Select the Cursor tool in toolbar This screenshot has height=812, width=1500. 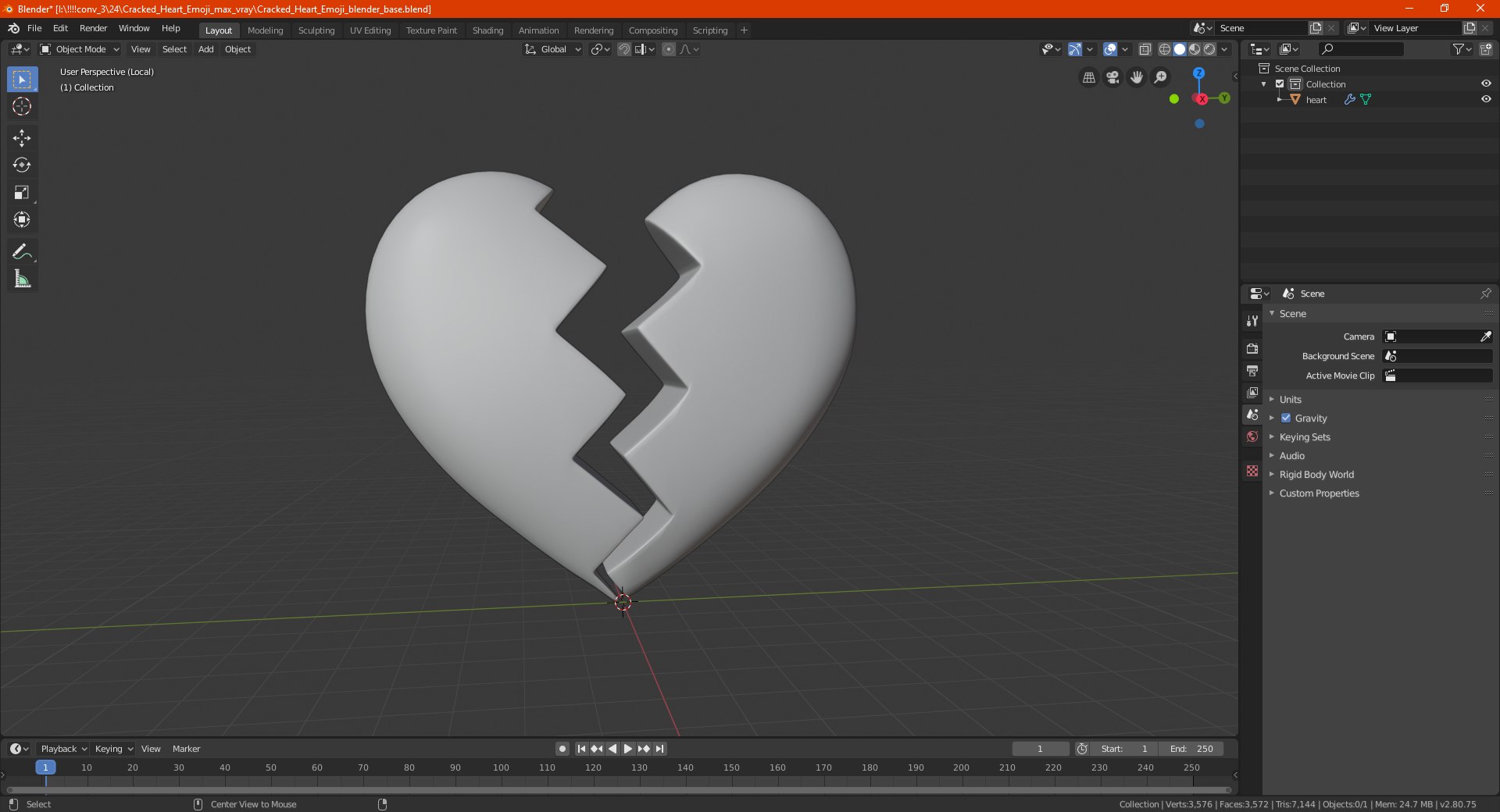pos(22,106)
